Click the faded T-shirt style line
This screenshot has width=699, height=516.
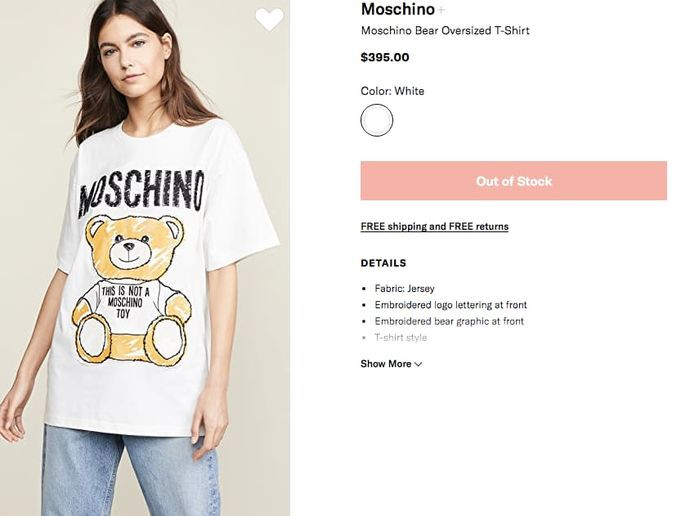[x=400, y=338]
